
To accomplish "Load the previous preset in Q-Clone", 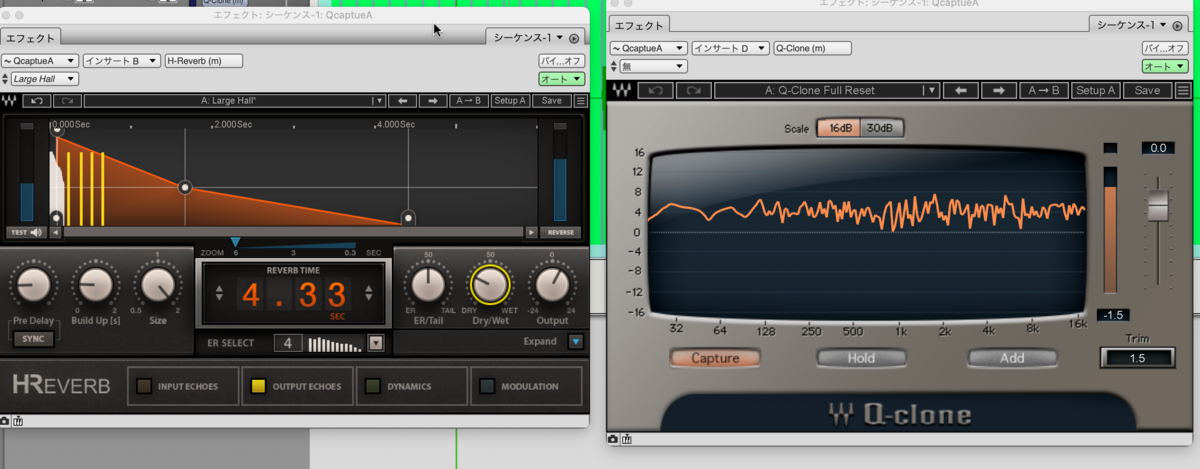I will click(x=960, y=90).
